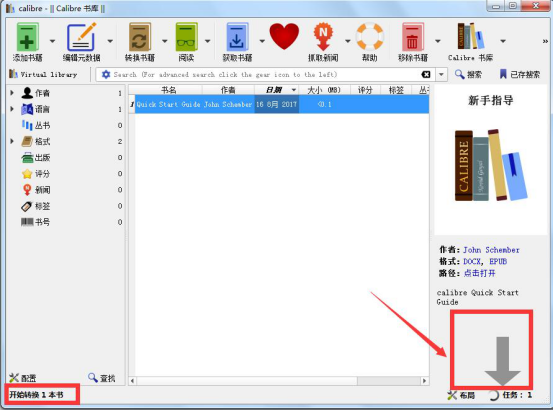The width and height of the screenshot is (554, 411).
Task: Expand the 语言 languages tree node arrow
Action: (x=12, y=109)
